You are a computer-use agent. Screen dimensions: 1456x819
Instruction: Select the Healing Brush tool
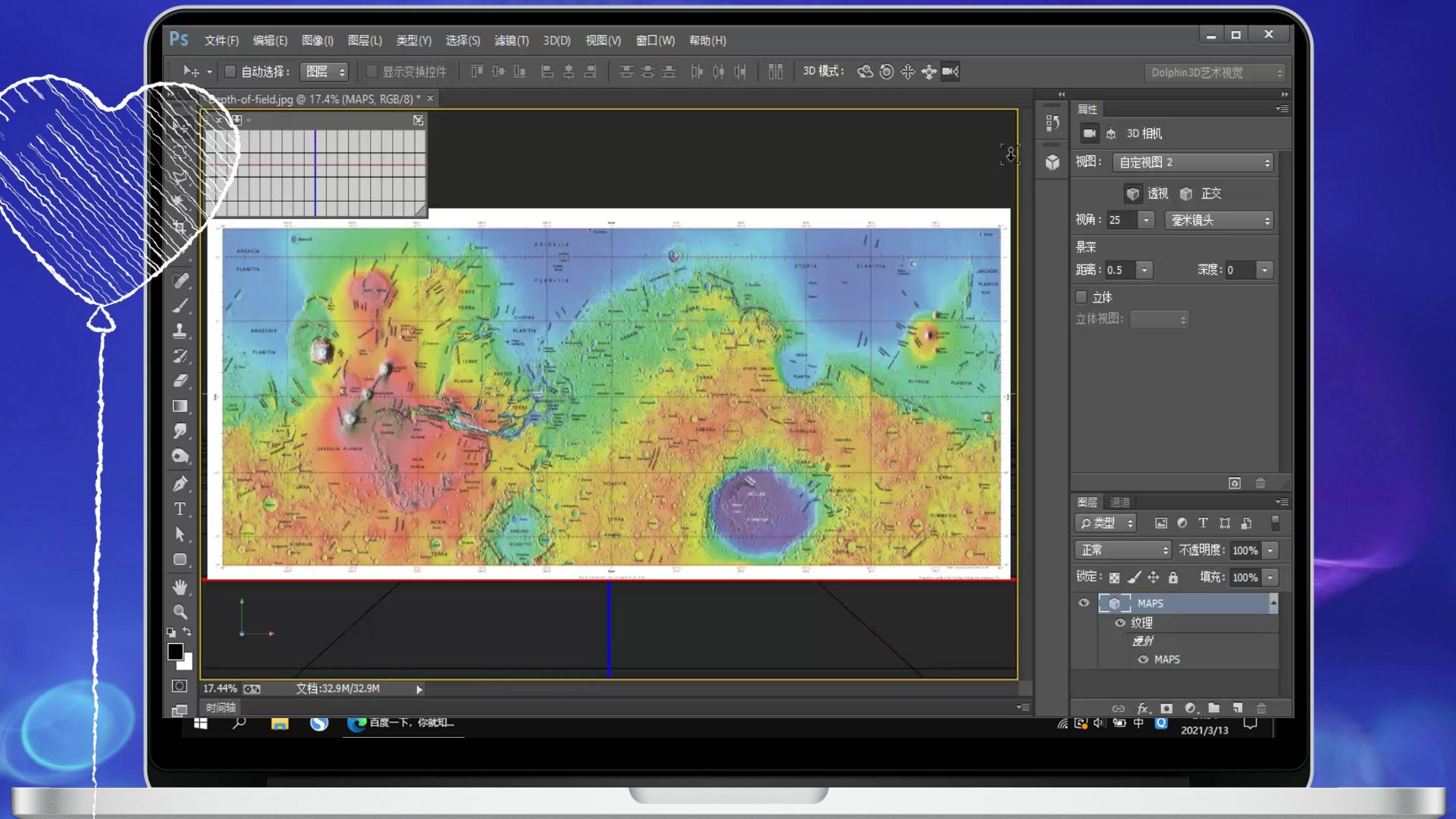coord(180,281)
